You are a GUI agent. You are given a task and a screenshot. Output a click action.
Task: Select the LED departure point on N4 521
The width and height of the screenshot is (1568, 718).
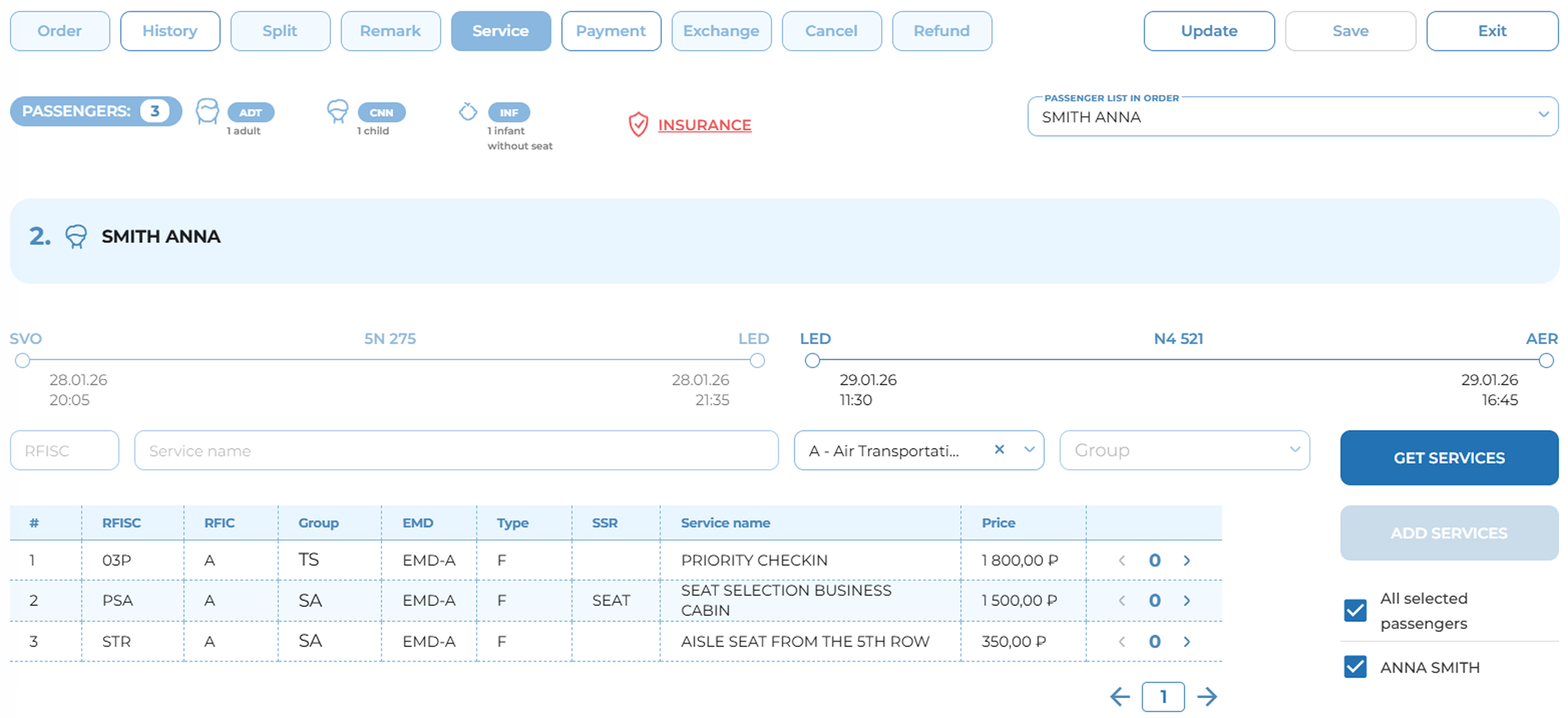point(812,361)
